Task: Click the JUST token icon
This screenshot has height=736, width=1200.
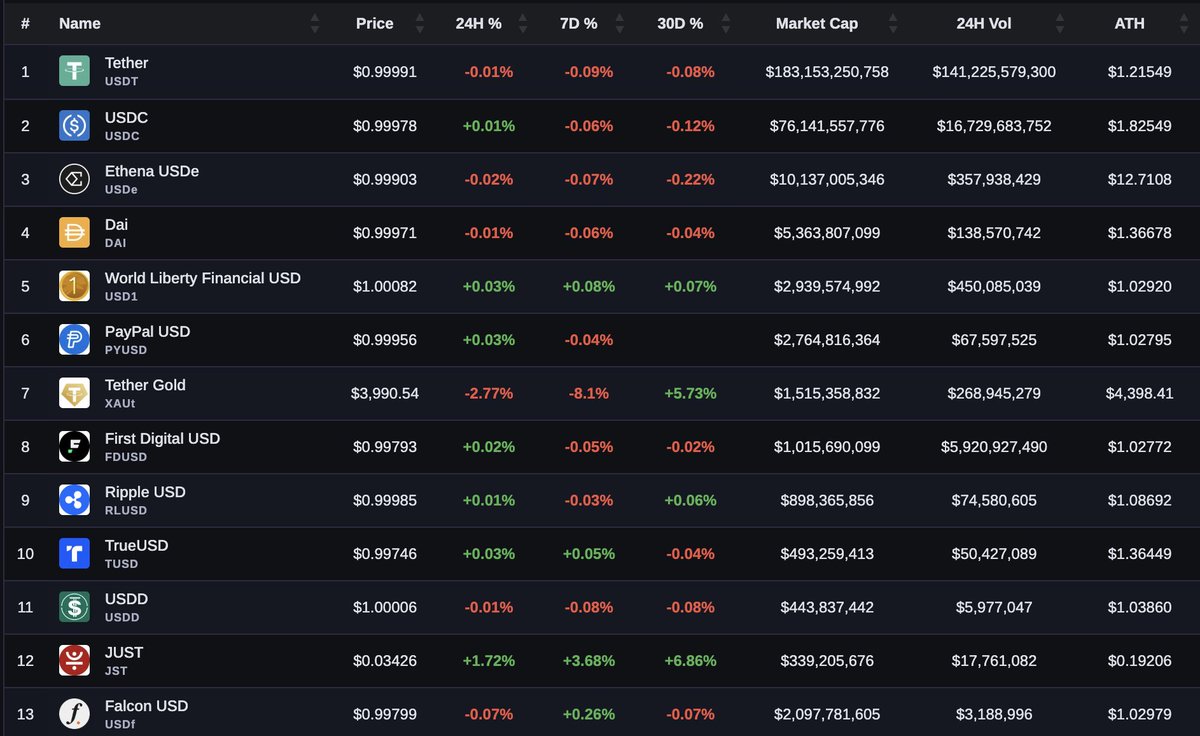Action: pyautogui.click(x=74, y=660)
